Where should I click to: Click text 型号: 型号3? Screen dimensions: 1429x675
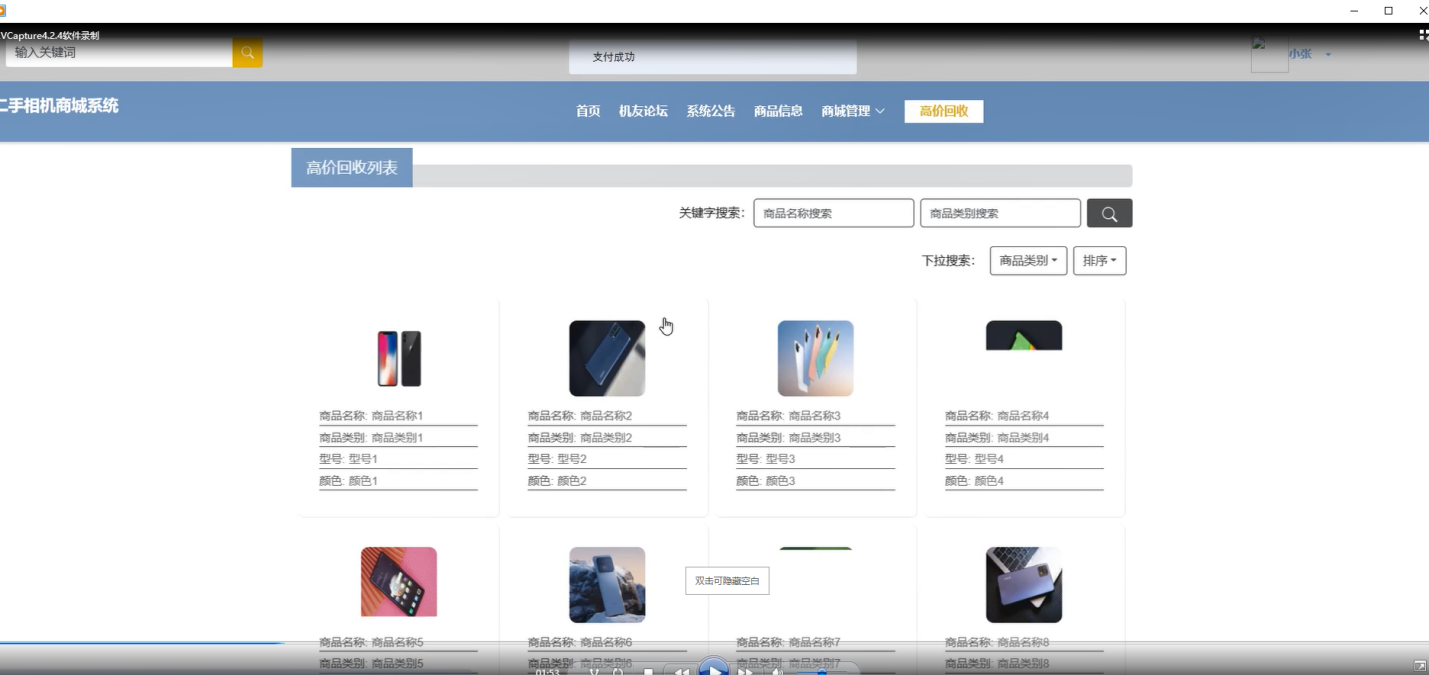click(x=766, y=459)
